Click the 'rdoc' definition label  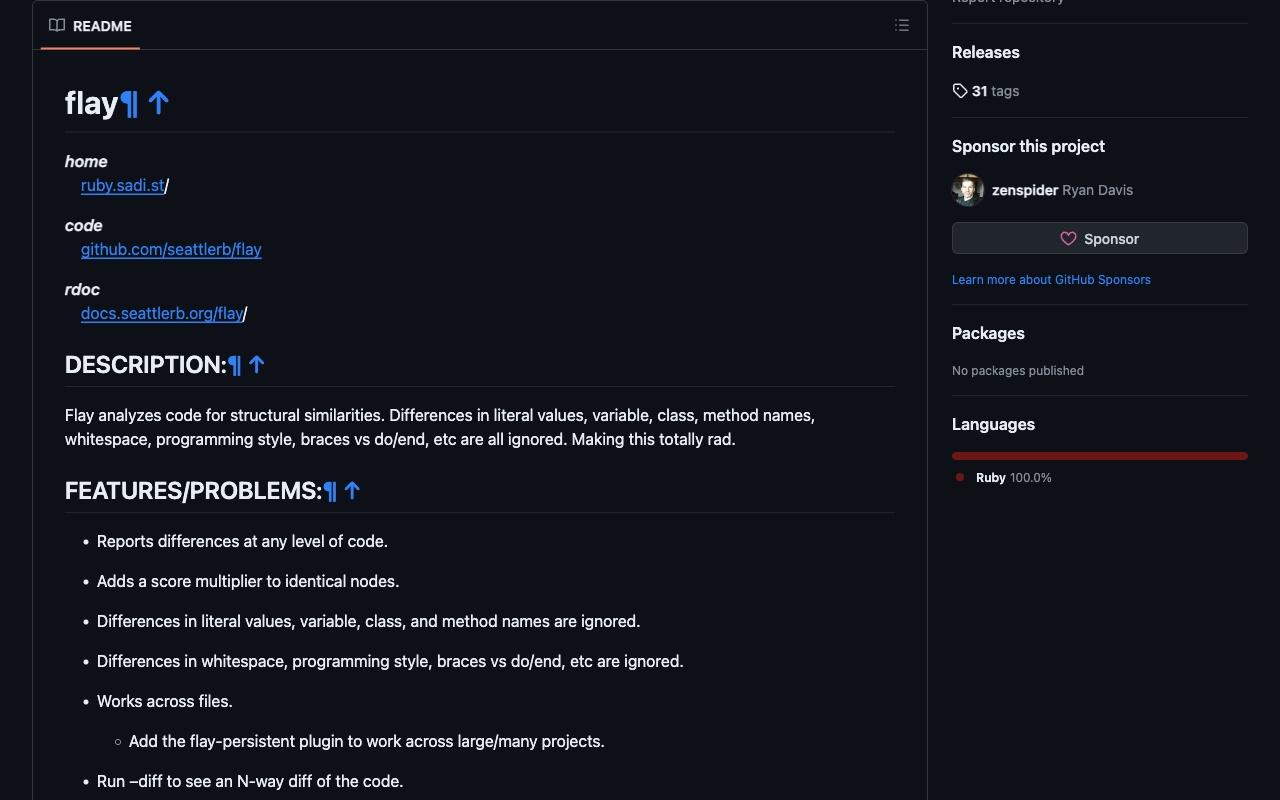pyautogui.click(x=82, y=289)
